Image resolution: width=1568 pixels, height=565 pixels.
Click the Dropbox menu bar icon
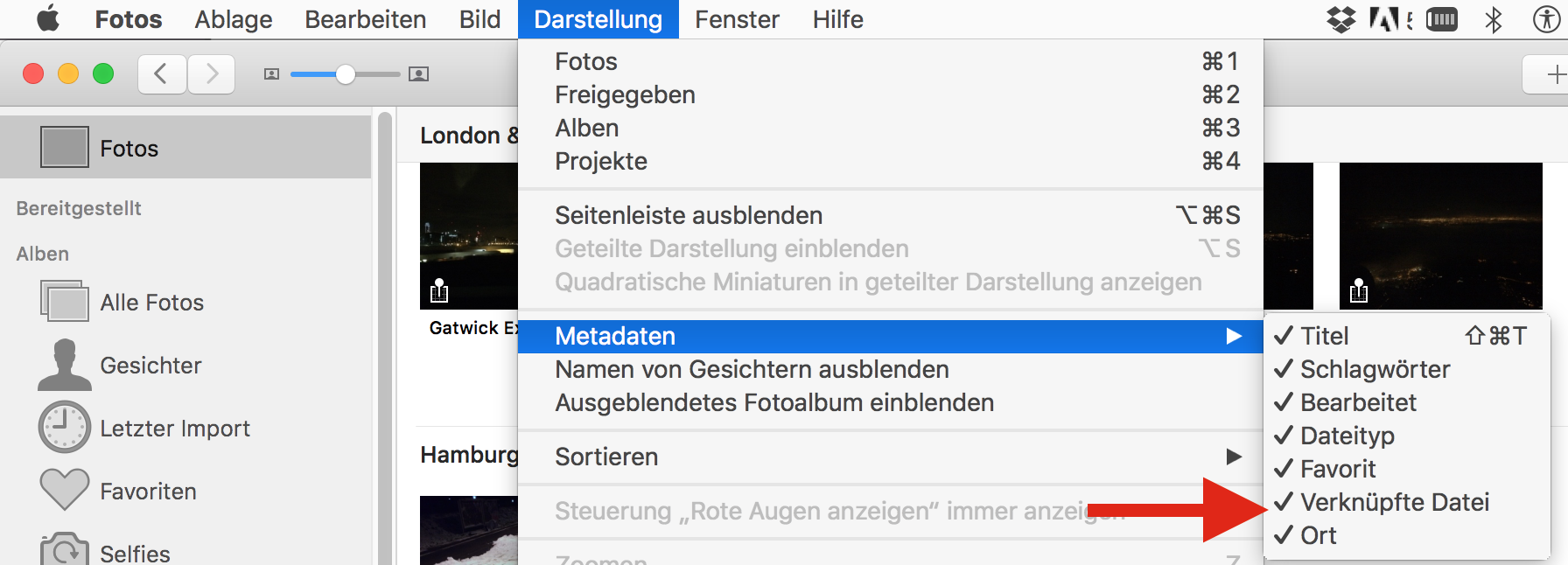pos(1340,19)
